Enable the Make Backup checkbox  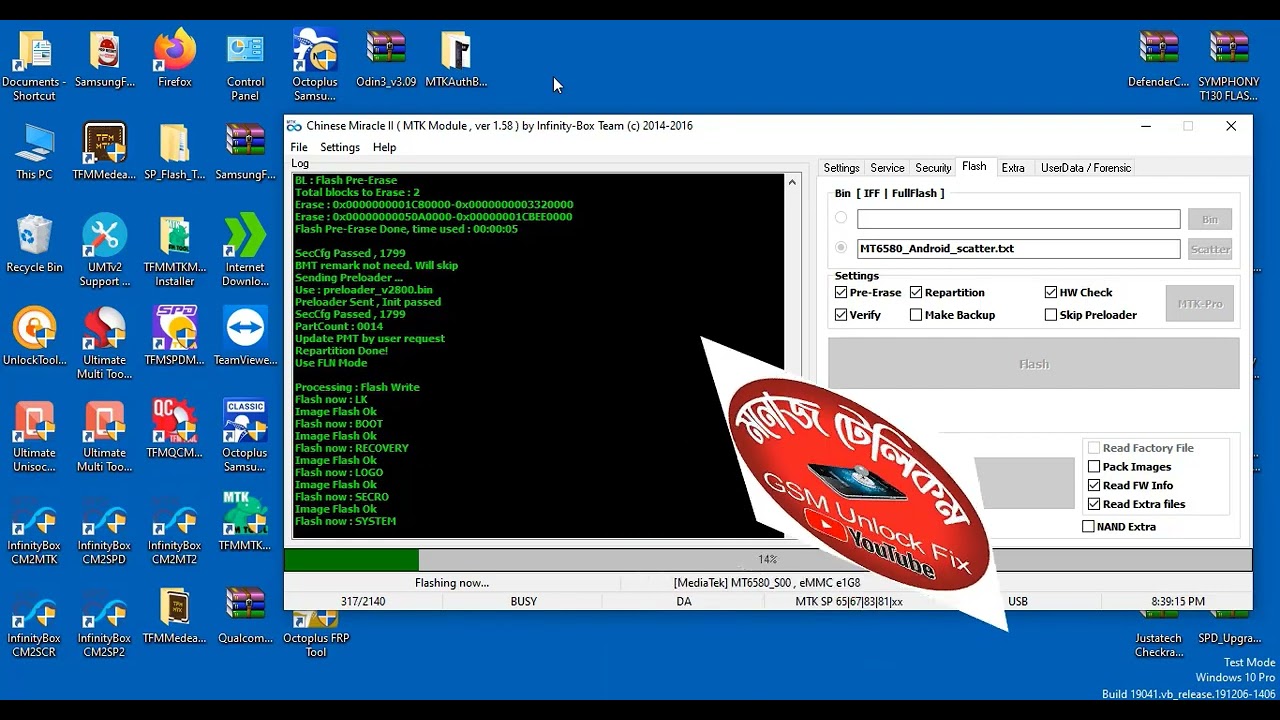tap(916, 315)
